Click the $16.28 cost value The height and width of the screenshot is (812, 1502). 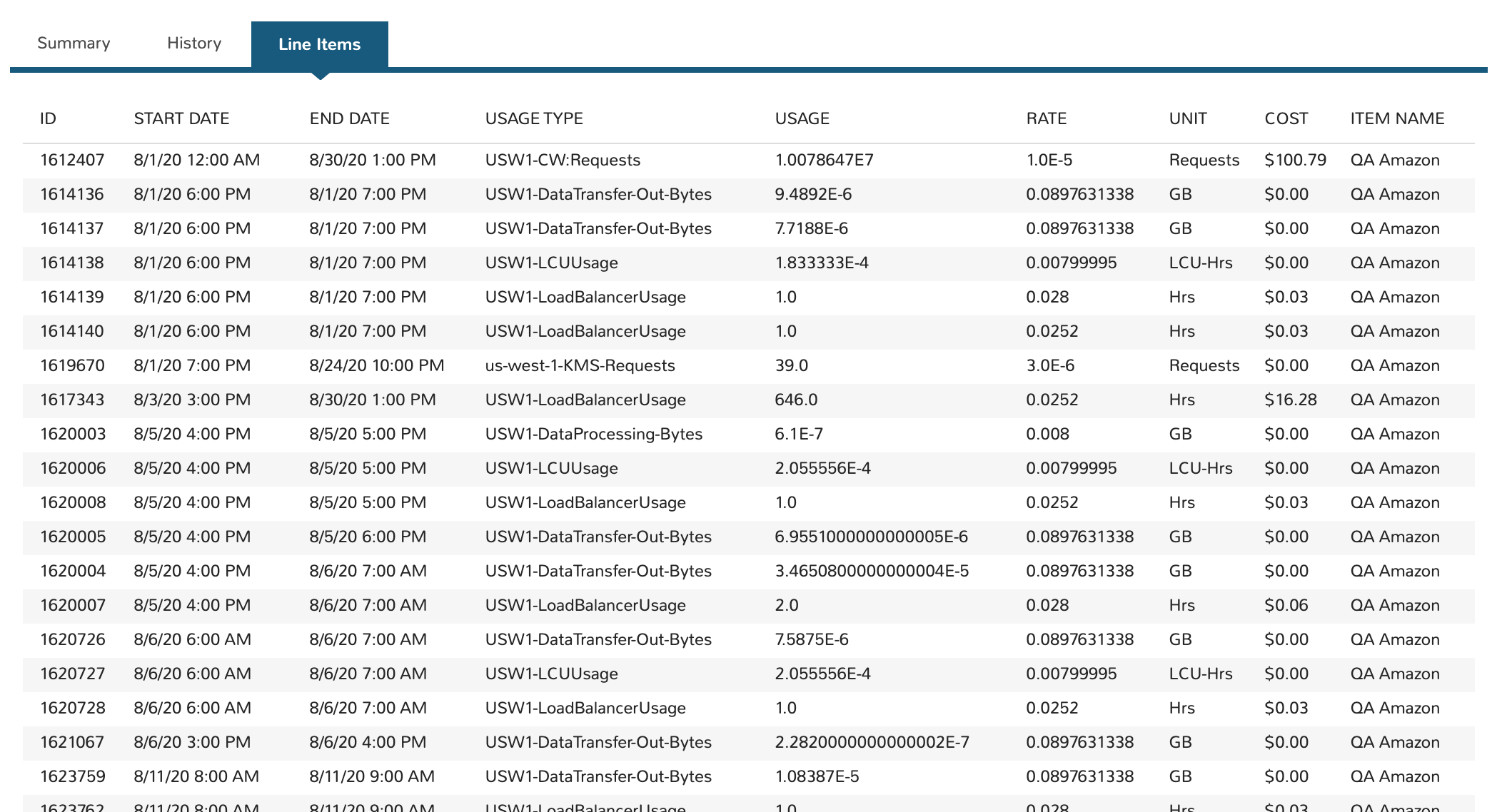coord(1289,400)
